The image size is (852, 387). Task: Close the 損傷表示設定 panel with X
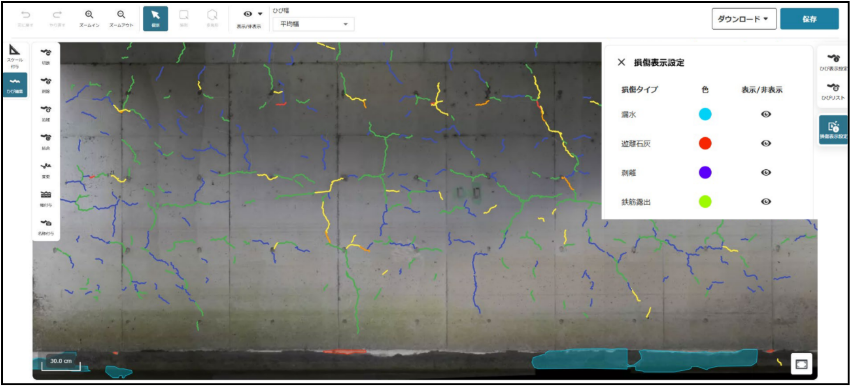point(622,62)
